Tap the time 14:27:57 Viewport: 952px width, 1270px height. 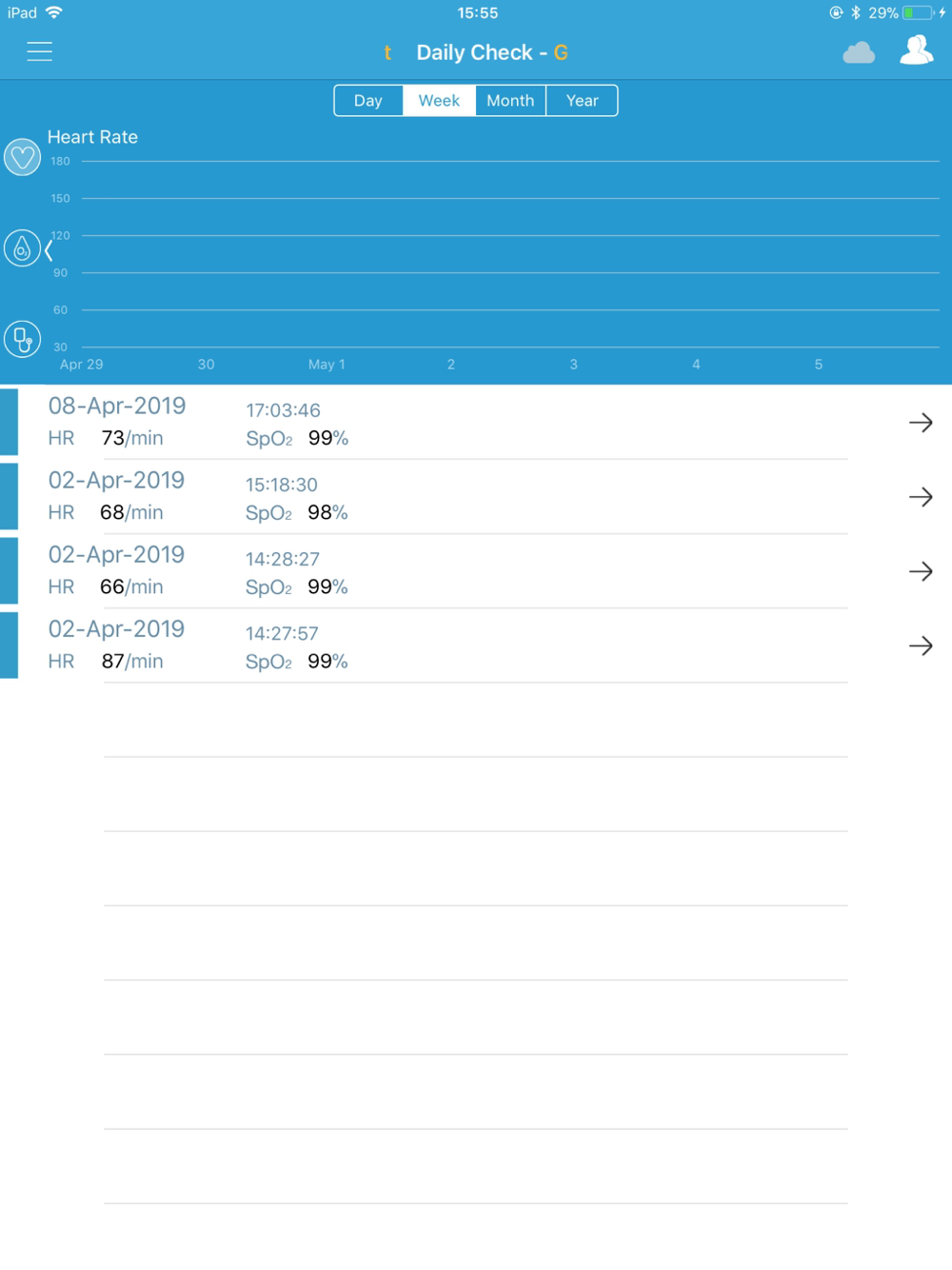click(282, 633)
